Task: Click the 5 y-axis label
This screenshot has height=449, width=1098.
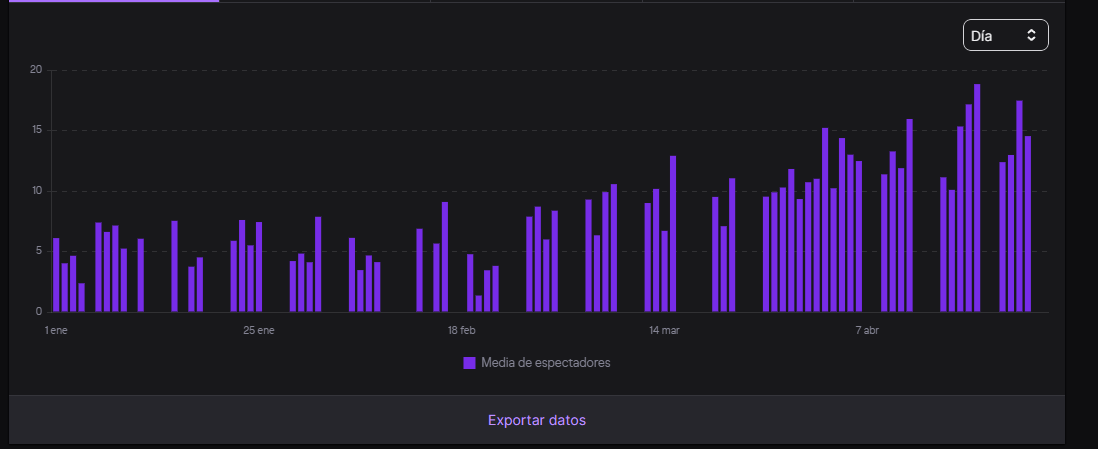Action: tap(39, 251)
